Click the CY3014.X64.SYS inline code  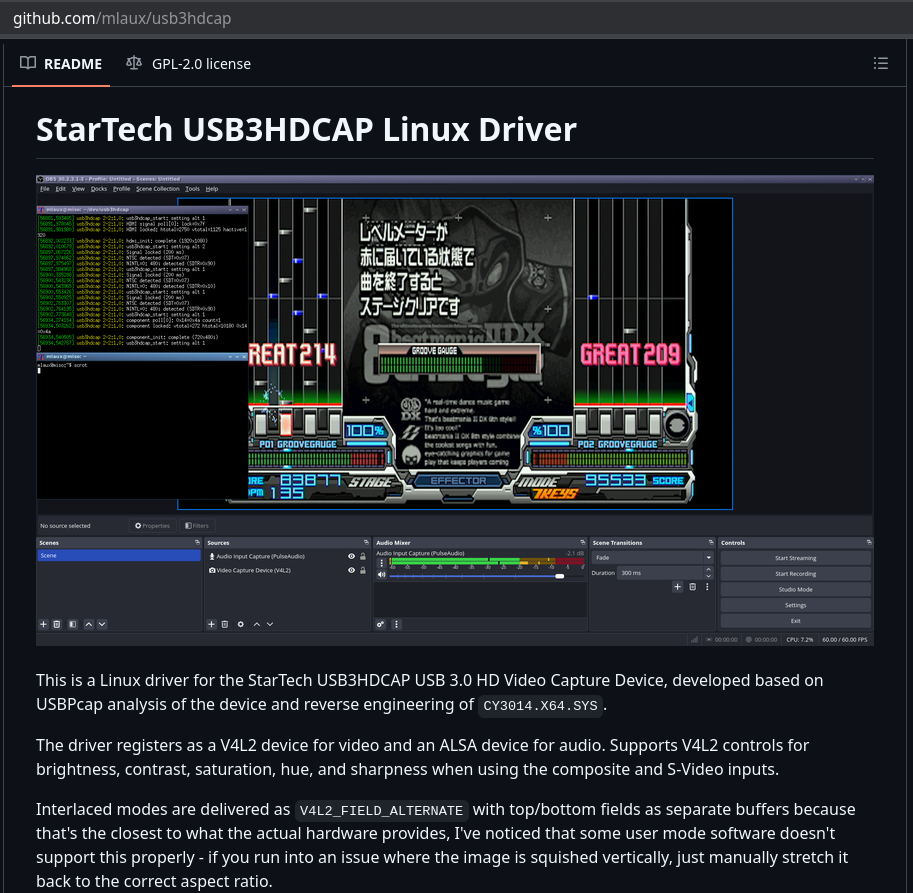pyautogui.click(x=540, y=706)
